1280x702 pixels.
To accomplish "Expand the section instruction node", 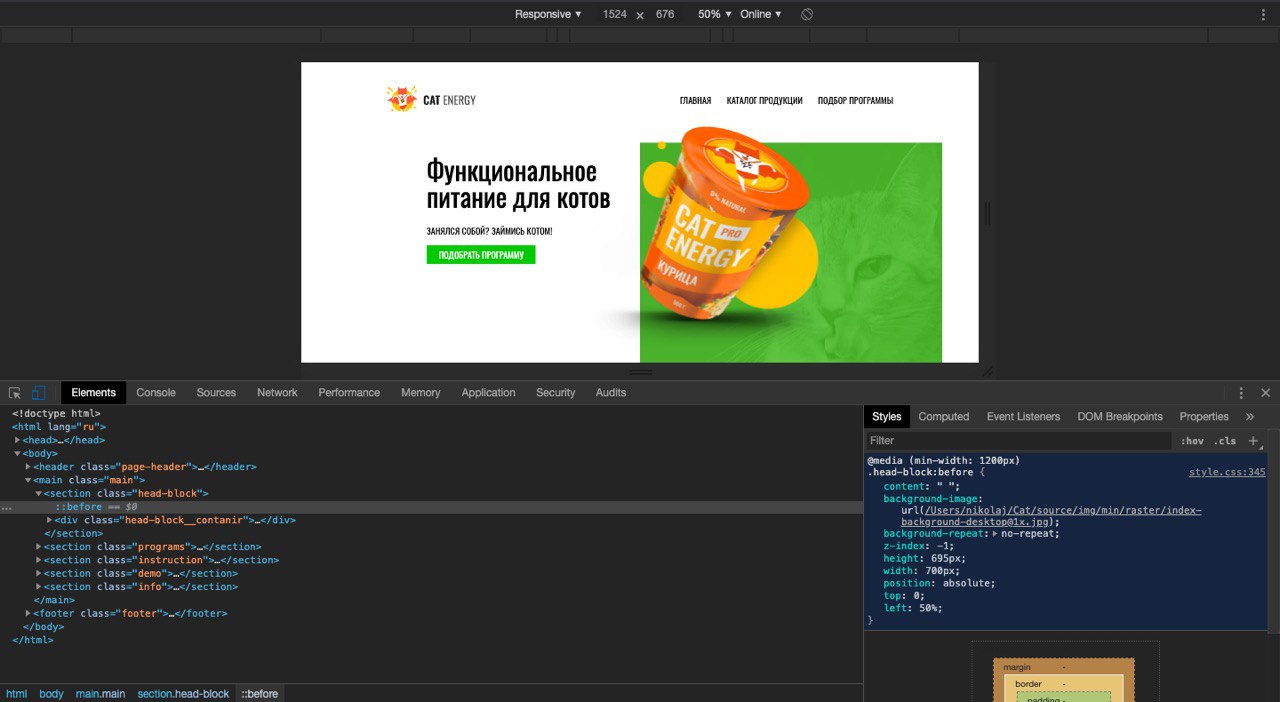I will click(x=39, y=560).
